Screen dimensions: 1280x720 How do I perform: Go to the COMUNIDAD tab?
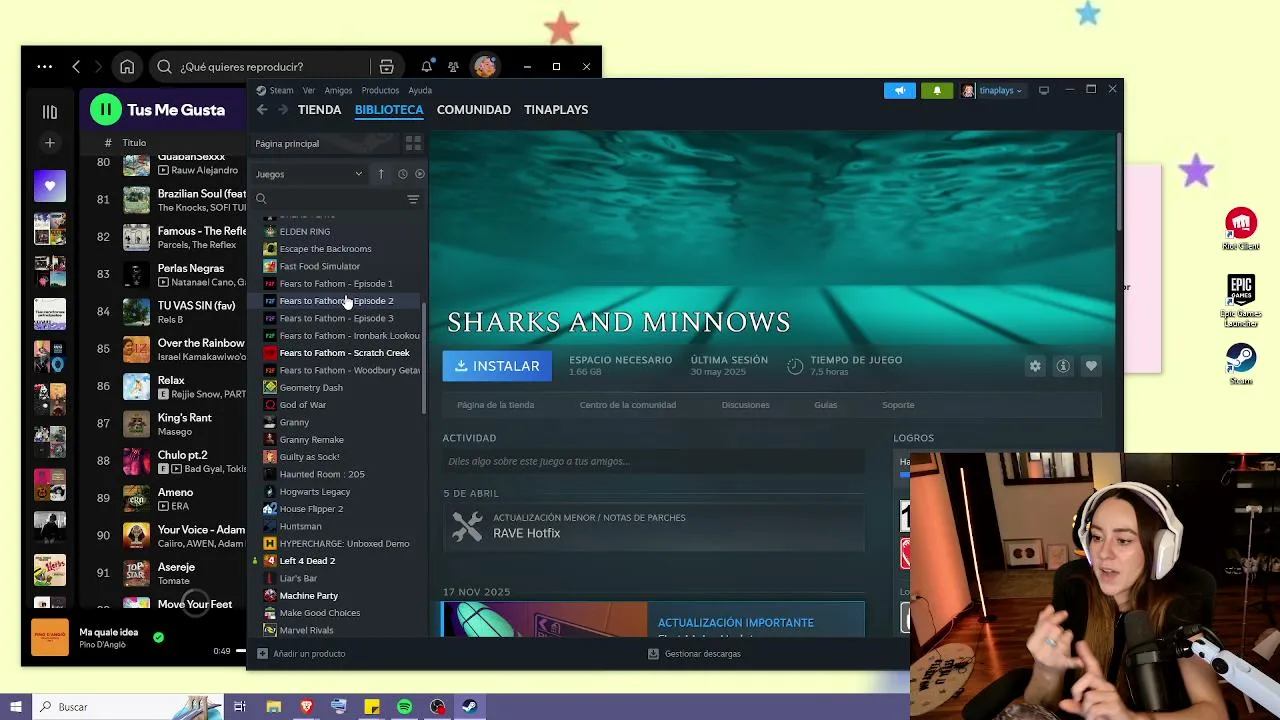pyautogui.click(x=474, y=110)
